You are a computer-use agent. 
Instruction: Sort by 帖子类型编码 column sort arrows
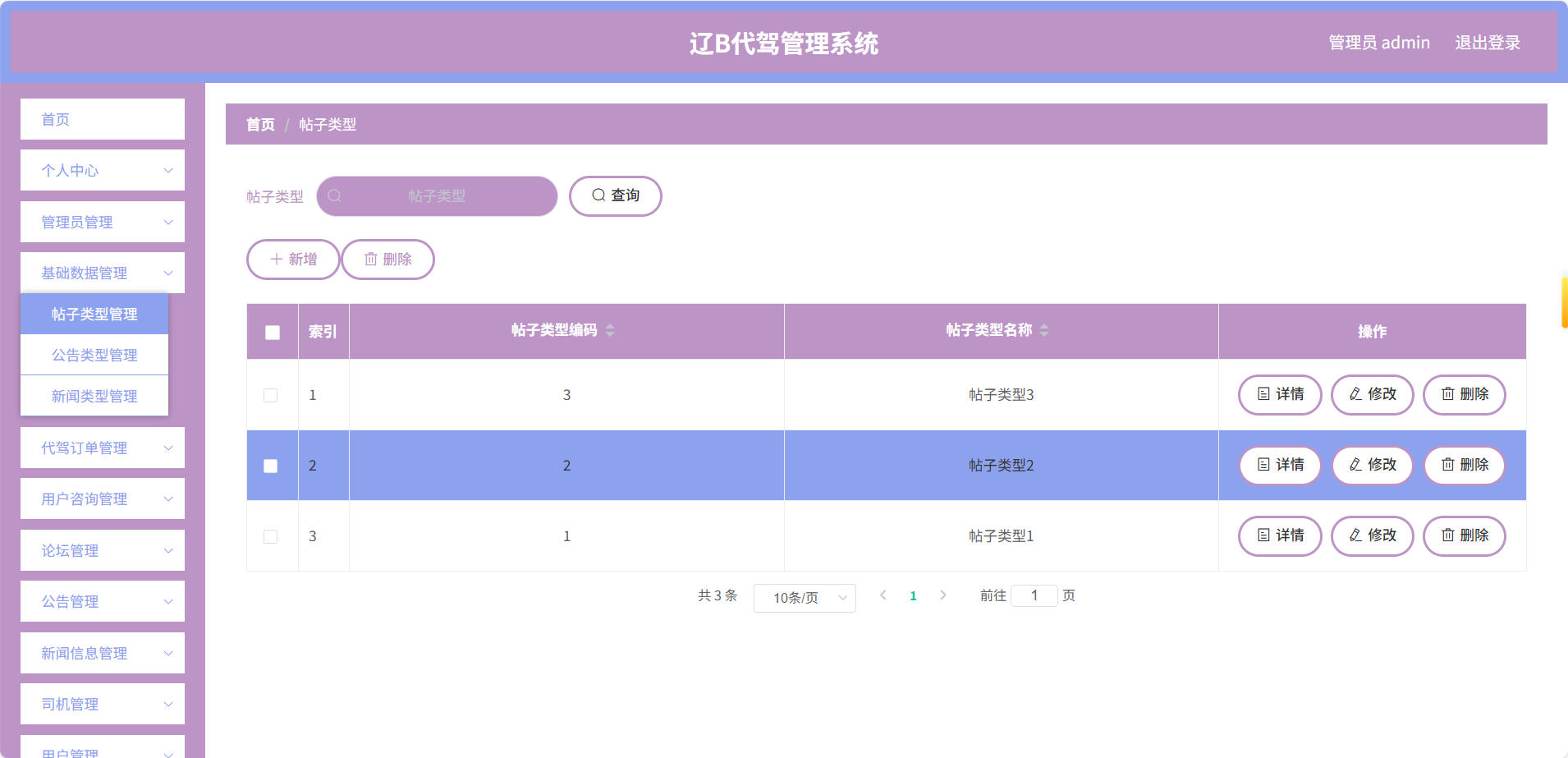tap(610, 330)
